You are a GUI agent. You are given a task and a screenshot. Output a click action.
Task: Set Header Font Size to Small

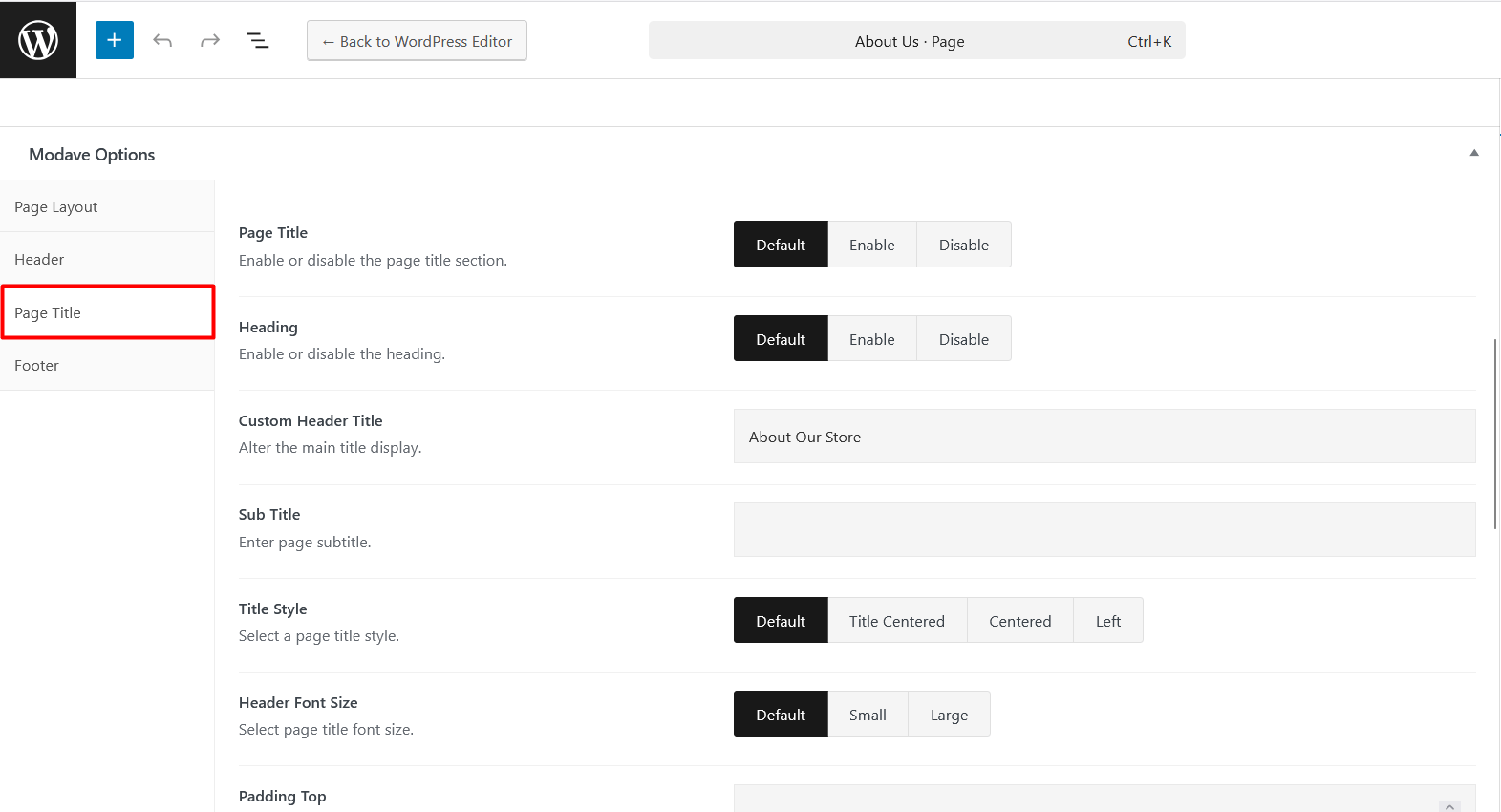coord(868,715)
